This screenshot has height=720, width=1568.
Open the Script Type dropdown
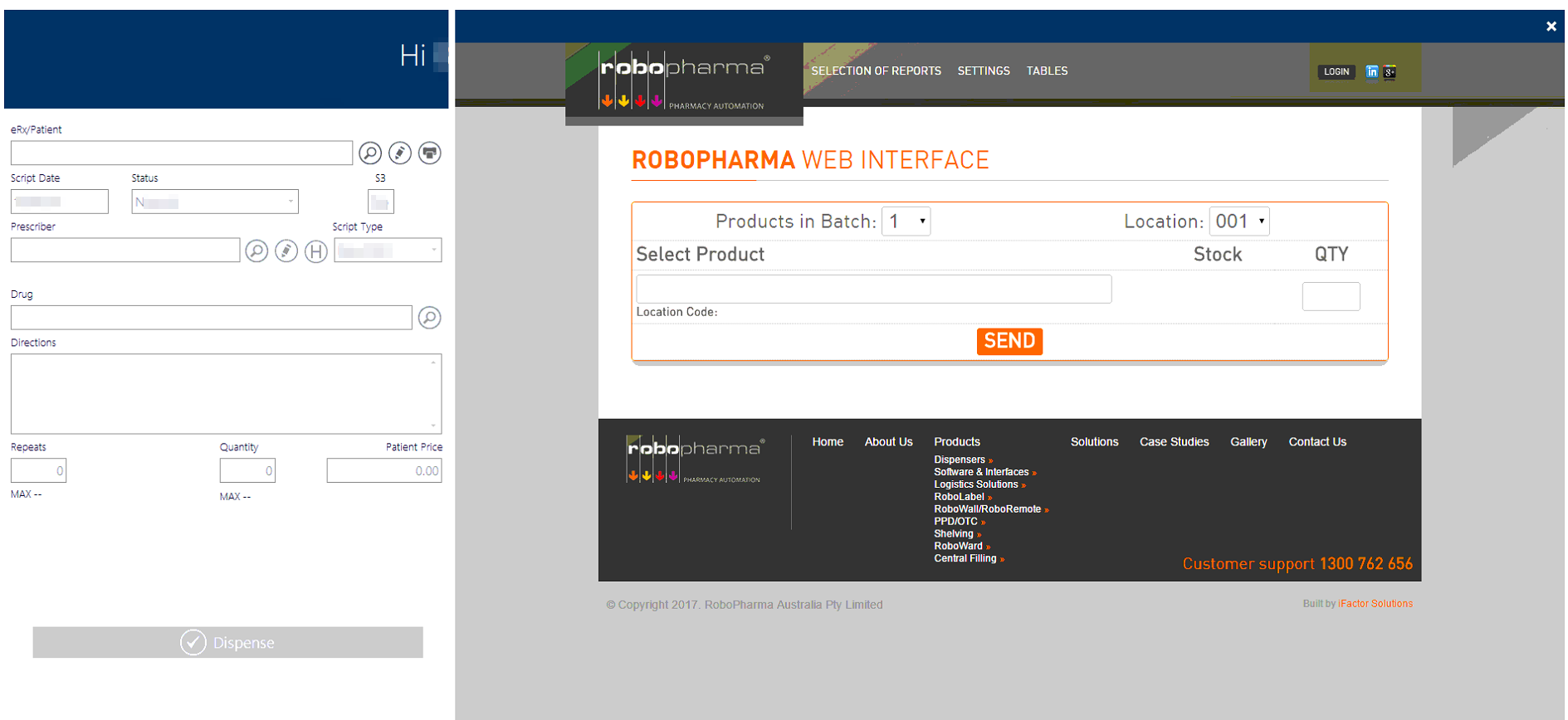[388, 250]
